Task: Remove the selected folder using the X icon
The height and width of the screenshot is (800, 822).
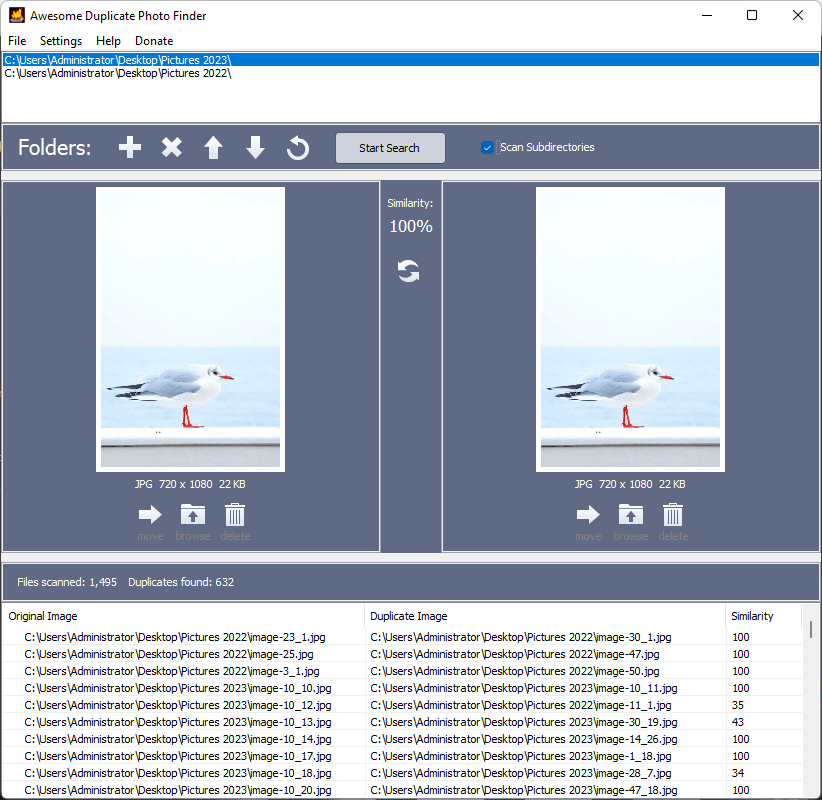Action: [x=171, y=147]
